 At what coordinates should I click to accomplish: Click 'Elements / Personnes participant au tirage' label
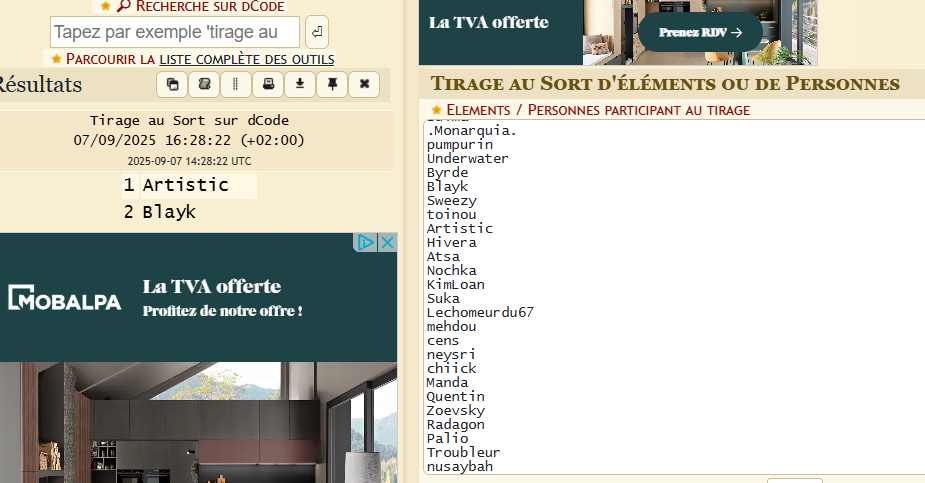pyautogui.click(x=598, y=110)
